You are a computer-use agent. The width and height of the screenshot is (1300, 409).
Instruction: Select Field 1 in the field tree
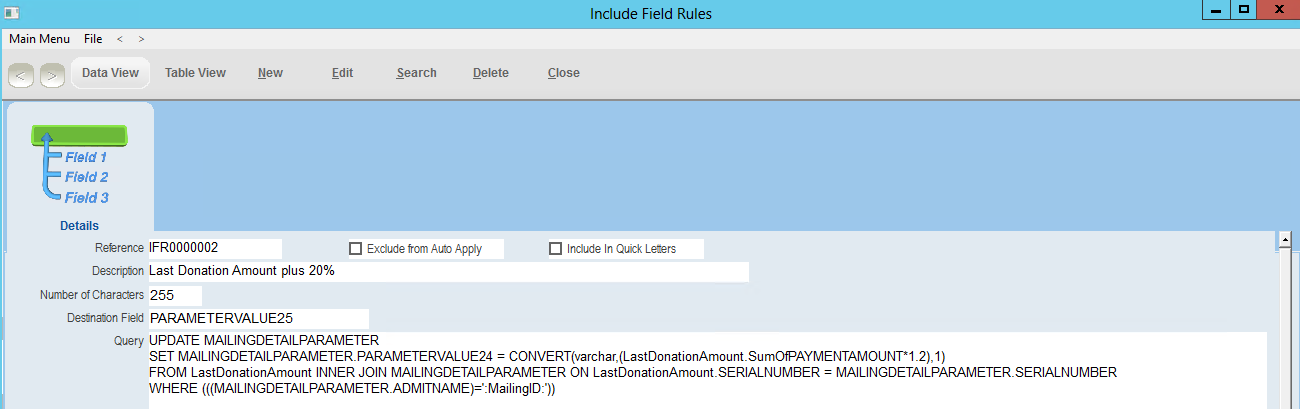86,157
